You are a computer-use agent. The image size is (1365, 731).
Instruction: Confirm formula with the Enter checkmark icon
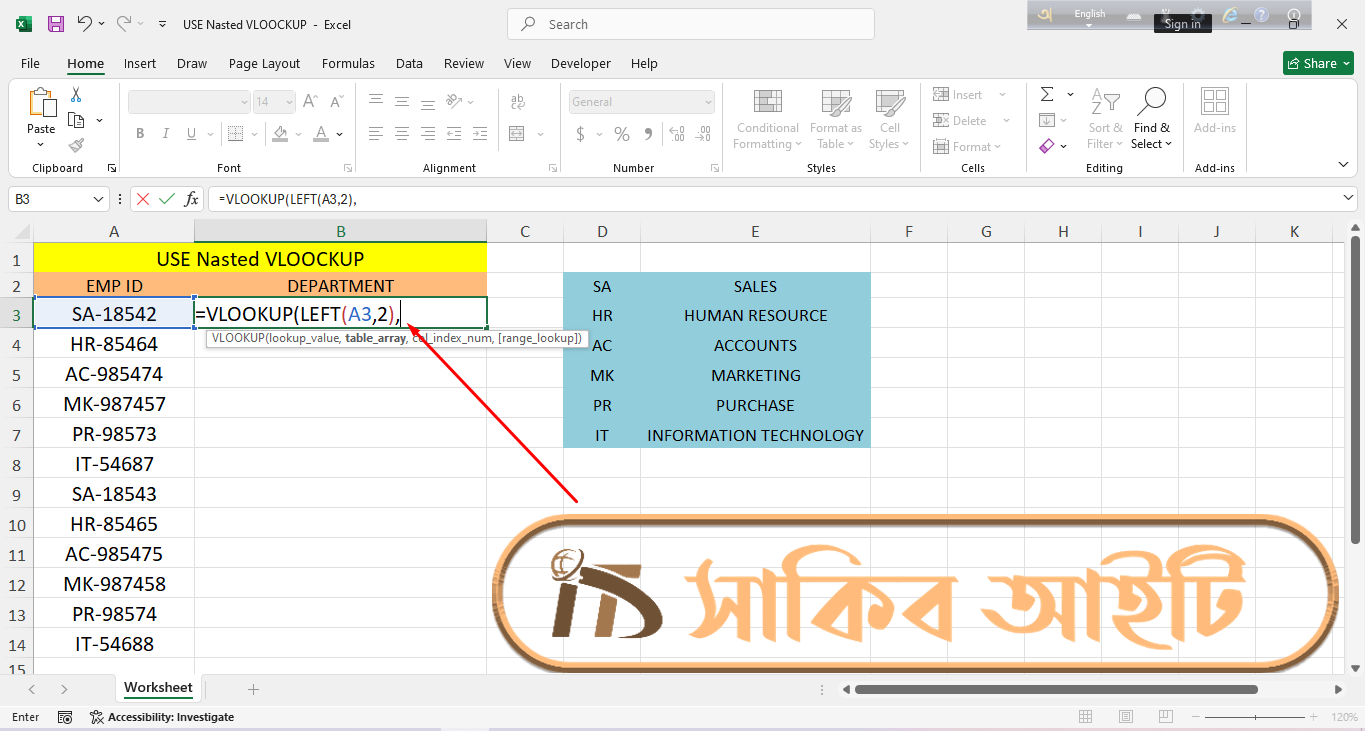tap(167, 199)
